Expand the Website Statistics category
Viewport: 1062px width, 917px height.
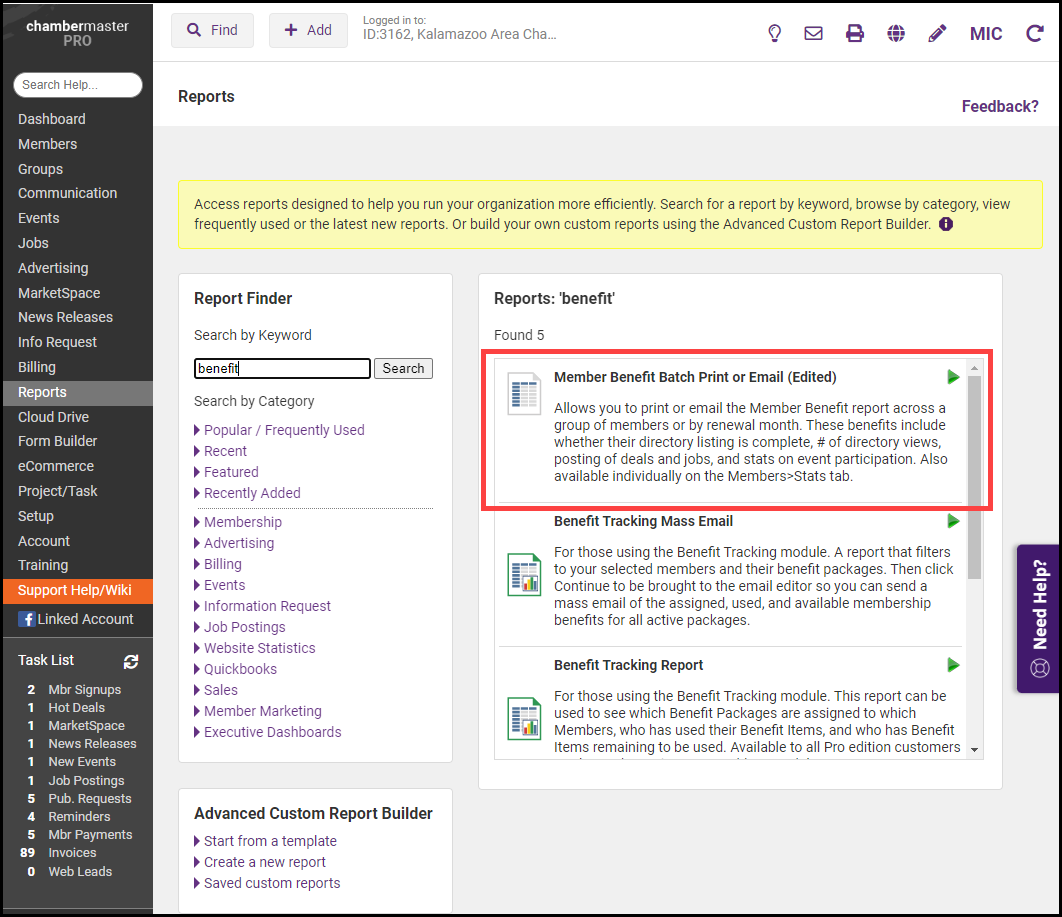[259, 648]
